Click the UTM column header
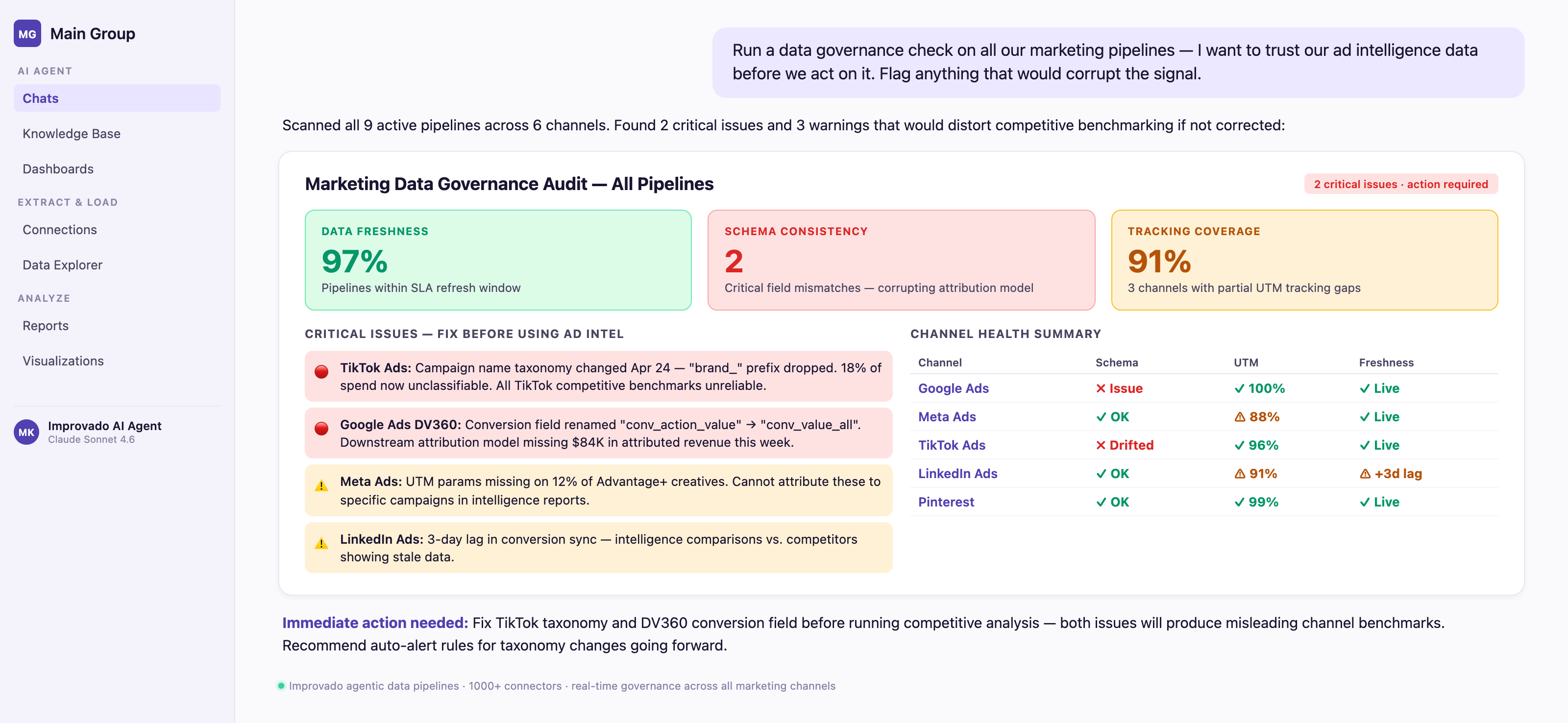Screen dimensions: 1568x723 click(x=1246, y=362)
